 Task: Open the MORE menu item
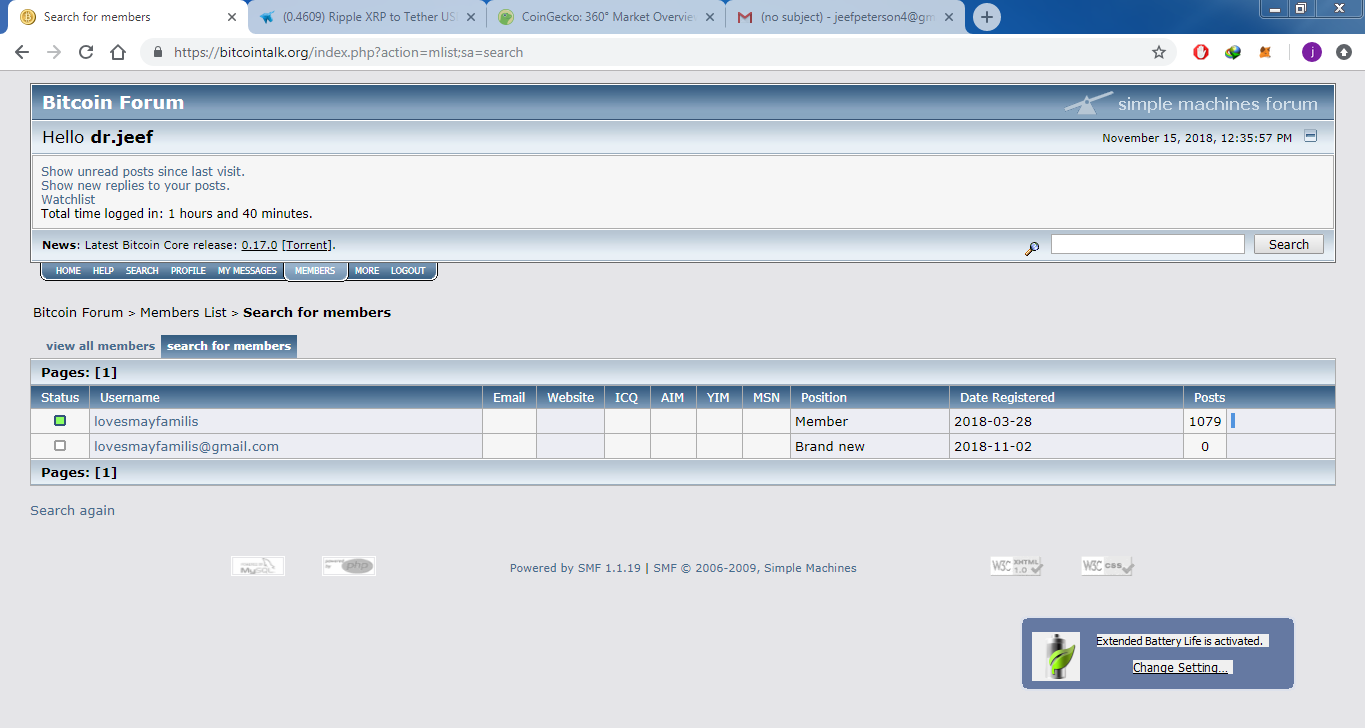(x=367, y=271)
